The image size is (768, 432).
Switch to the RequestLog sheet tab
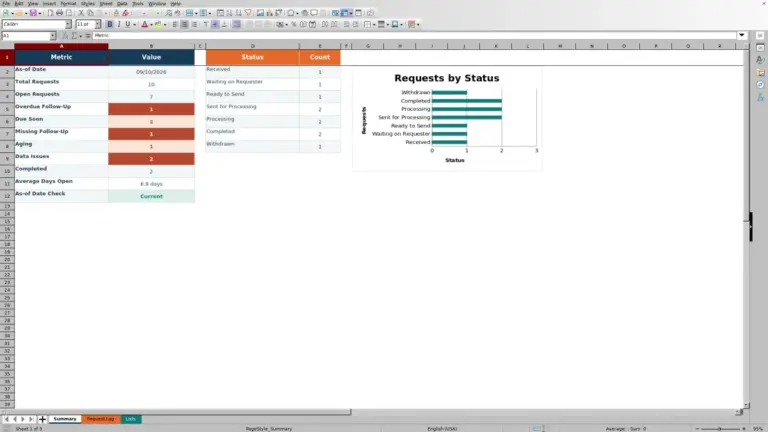[100, 419]
